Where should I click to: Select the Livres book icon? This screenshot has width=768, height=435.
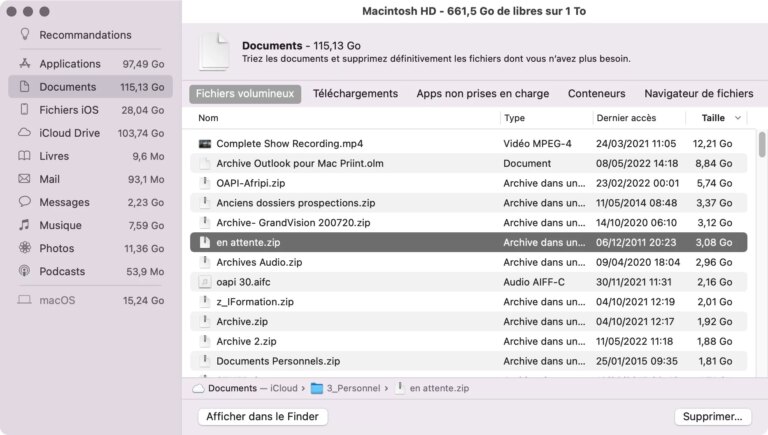click(x=24, y=156)
